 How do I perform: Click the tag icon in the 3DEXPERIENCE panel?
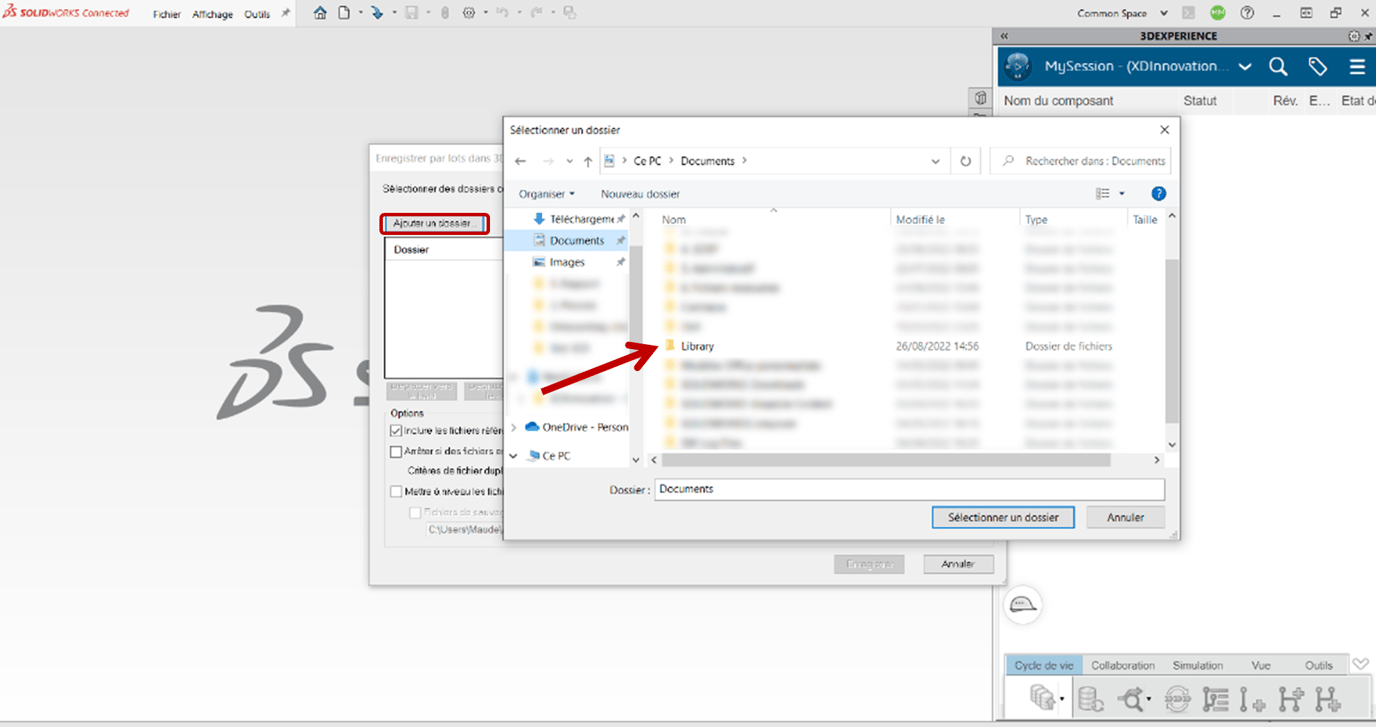click(x=1317, y=66)
